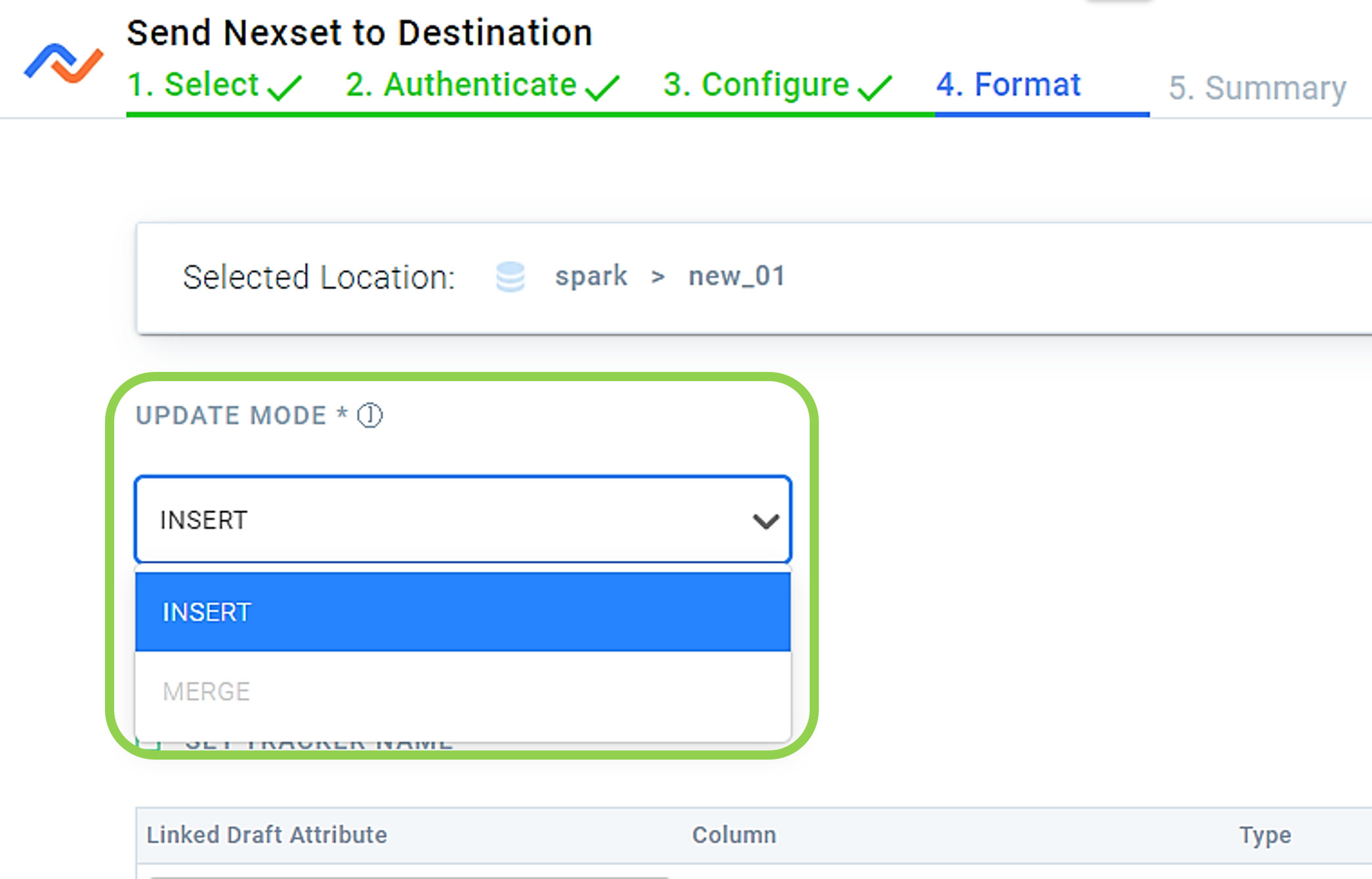
Task: Click the breadcrumb arrow after spark
Action: 657,277
